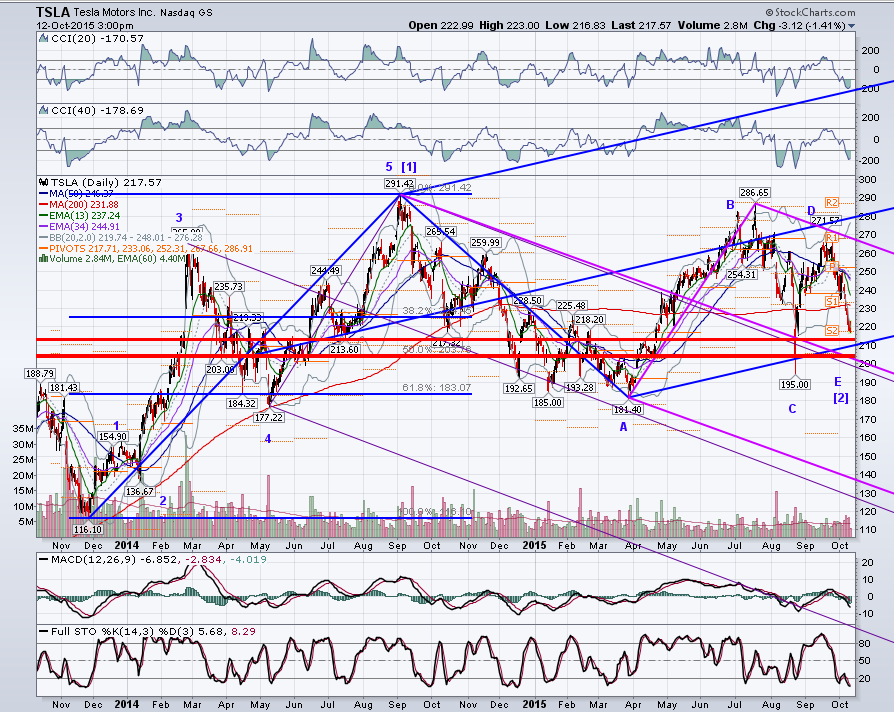Click the 177.22 price label
Viewport: 894px width, 712px height.
click(269, 417)
